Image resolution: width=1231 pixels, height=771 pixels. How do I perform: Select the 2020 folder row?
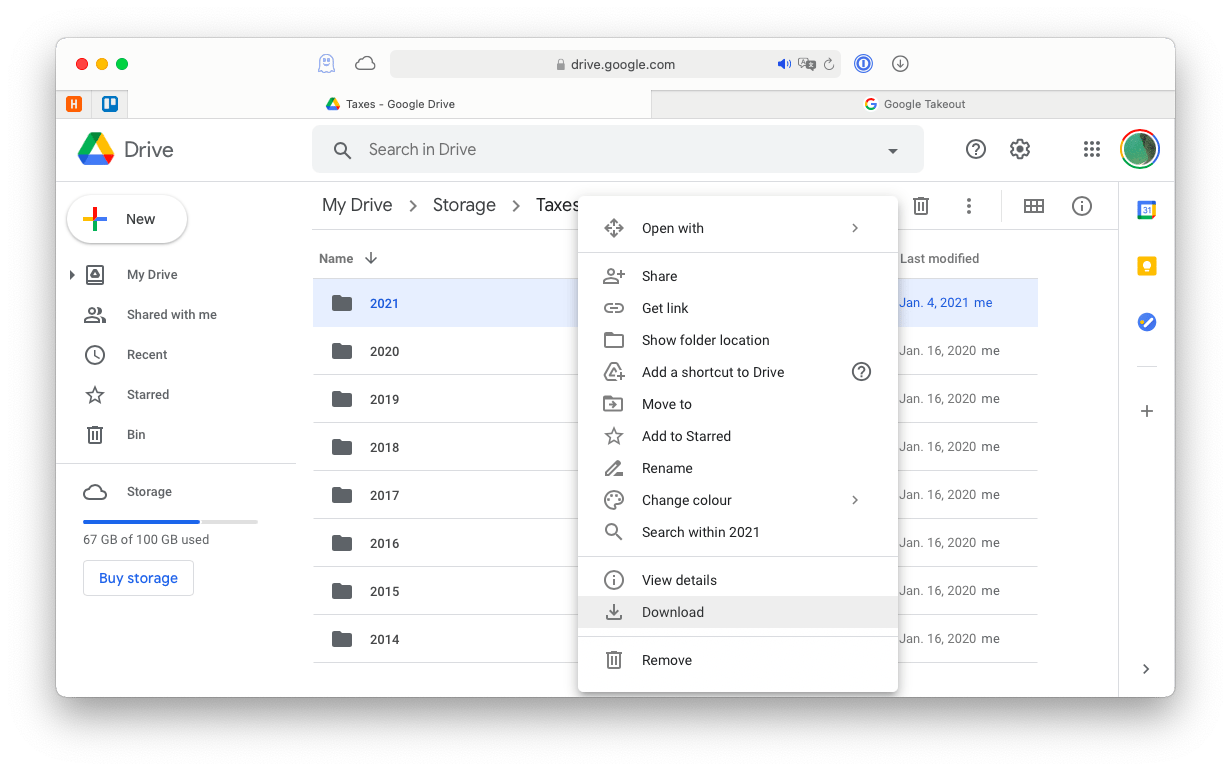coord(675,351)
